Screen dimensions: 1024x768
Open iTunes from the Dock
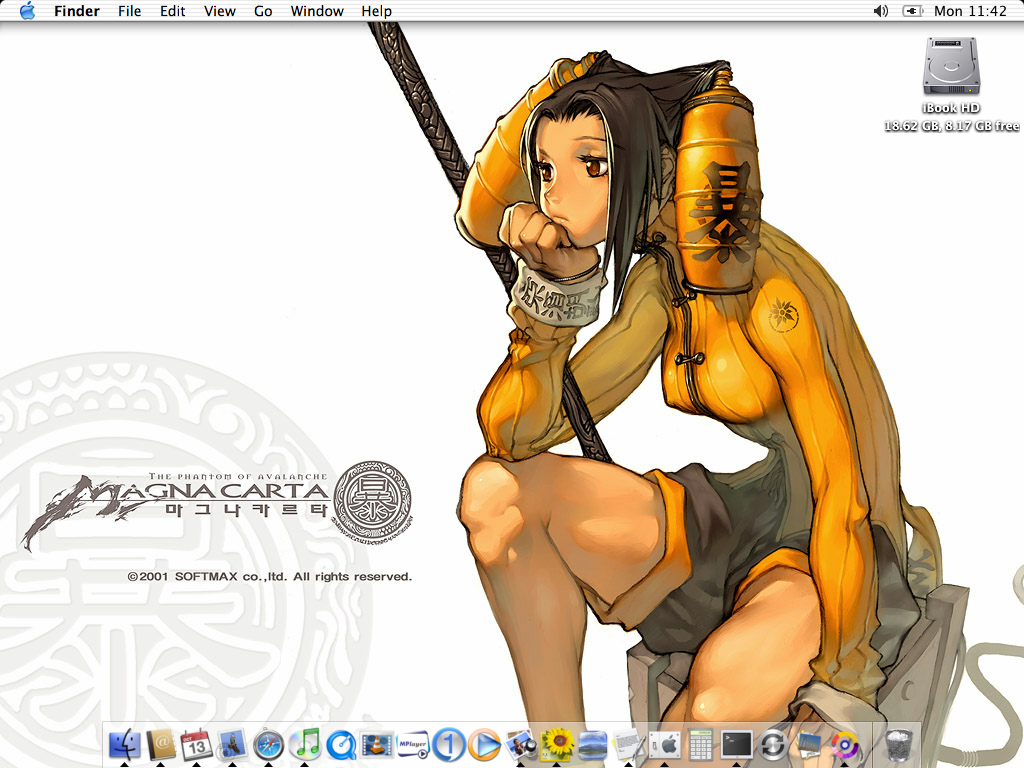point(304,744)
